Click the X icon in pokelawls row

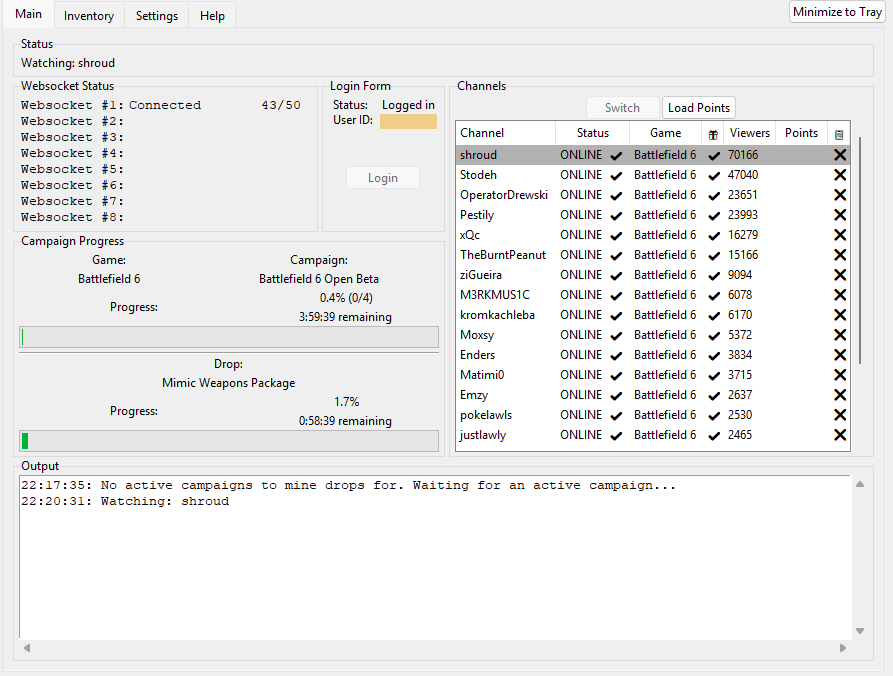coord(839,415)
